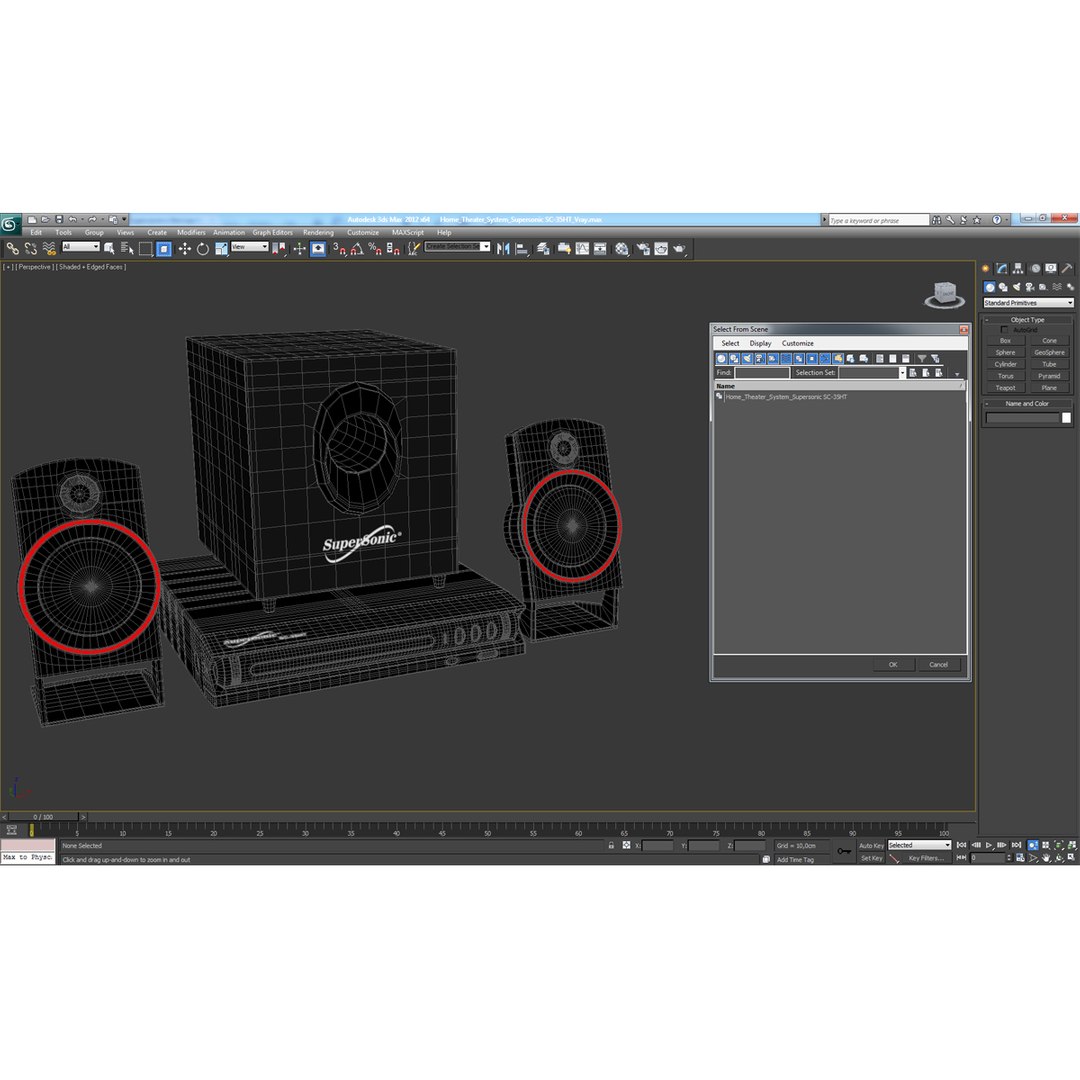The height and width of the screenshot is (1080, 1080).
Task: Click the Find field in dialog
Action: click(762, 373)
